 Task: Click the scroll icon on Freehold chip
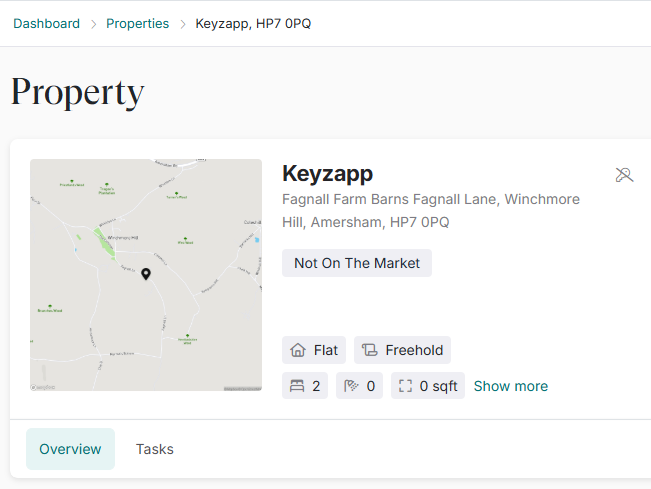pyautogui.click(x=369, y=350)
